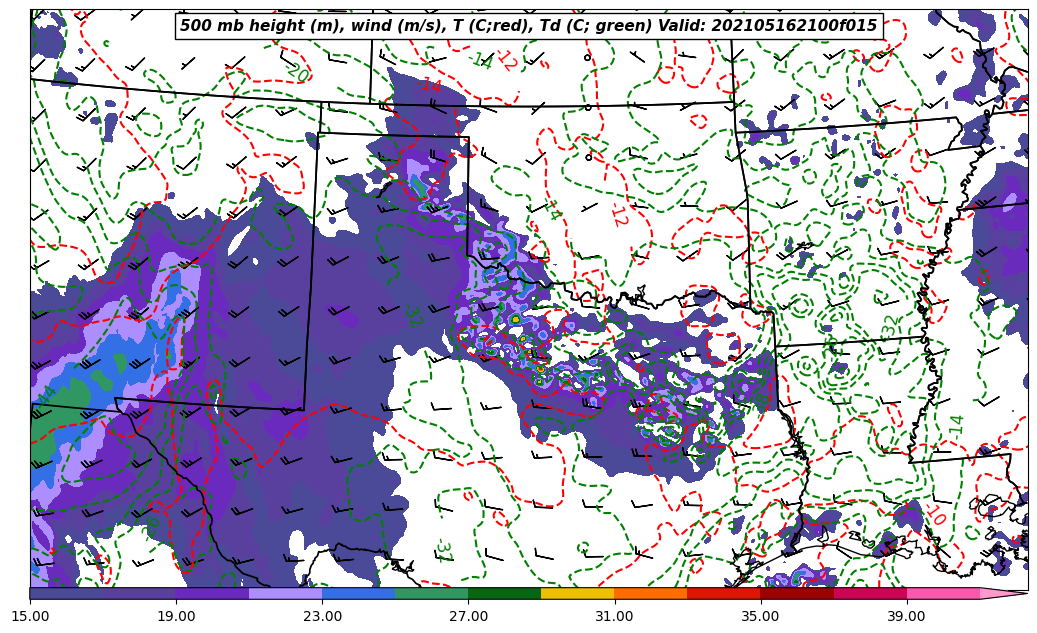Click the map title text box
1037x633 pixels.
coord(529,26)
